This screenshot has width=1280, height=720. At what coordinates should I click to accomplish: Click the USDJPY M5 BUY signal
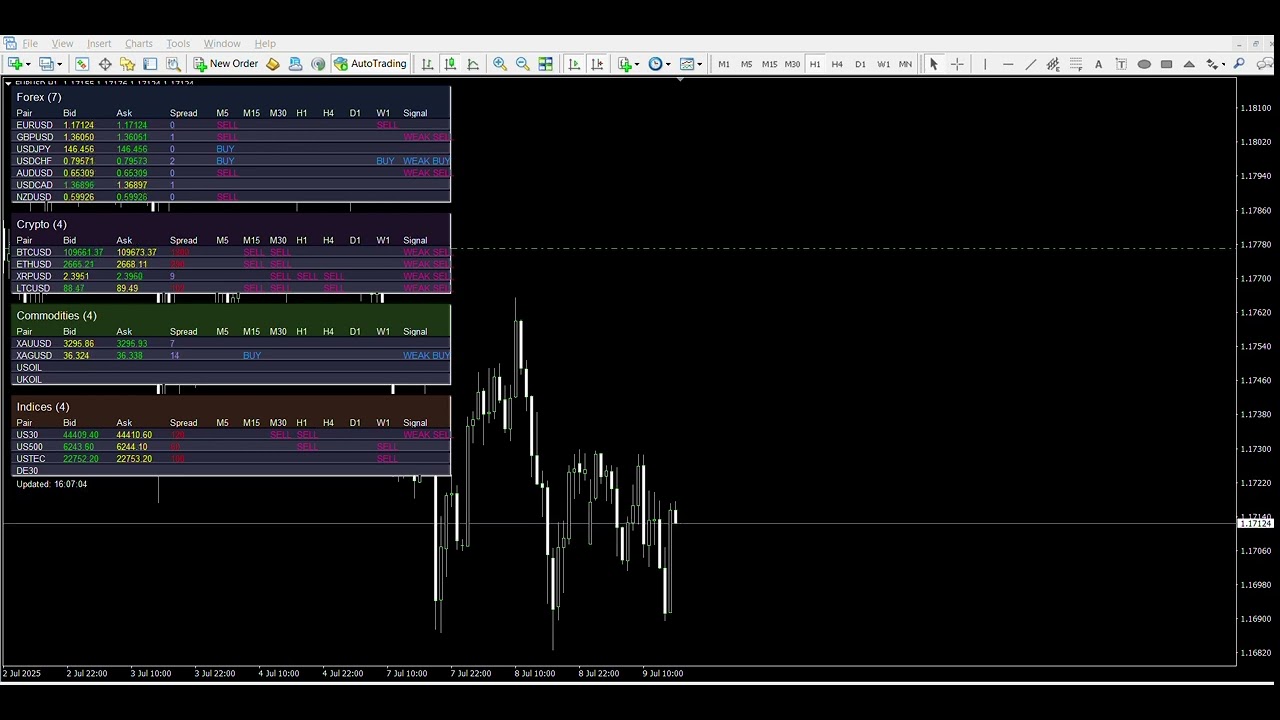click(225, 149)
